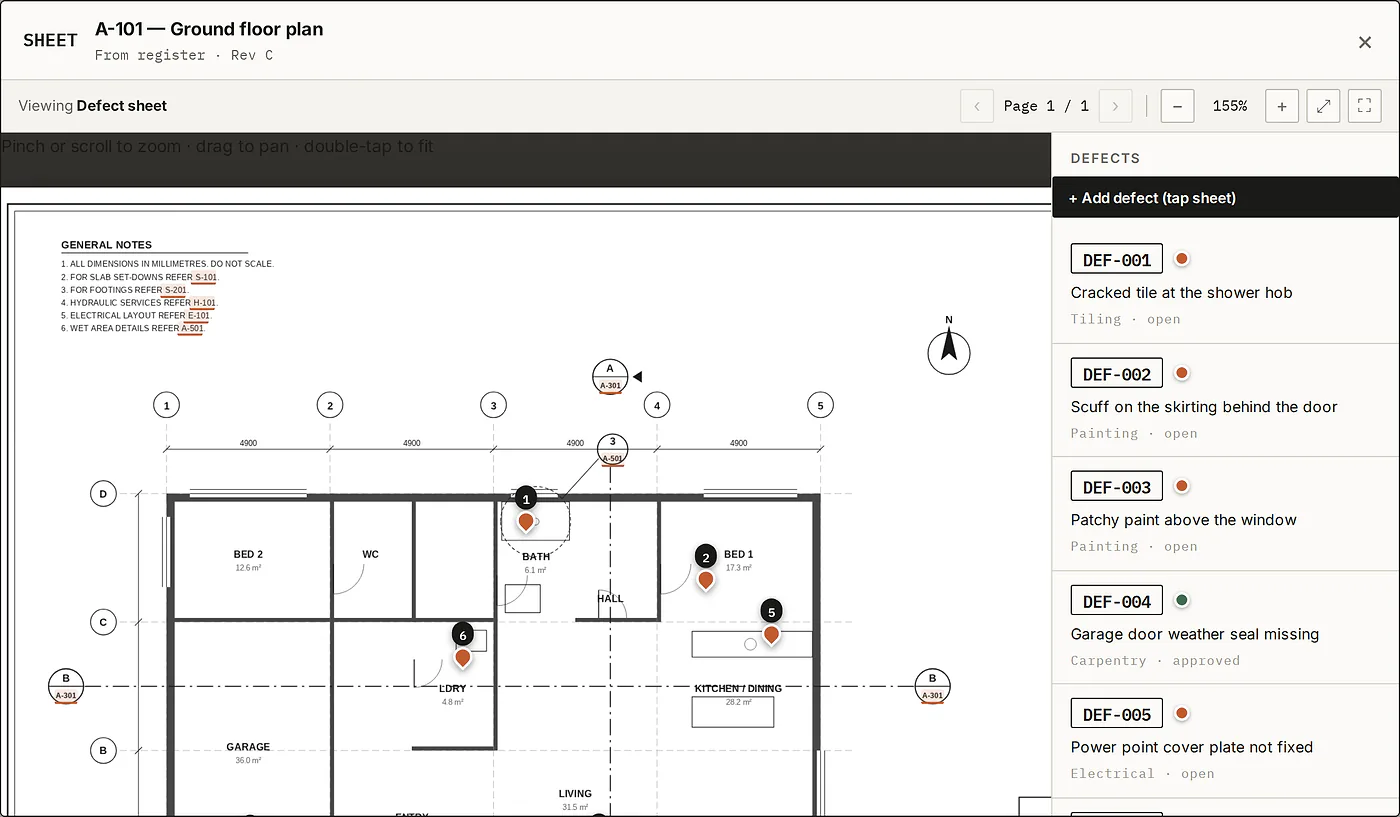Go to the next page
The width and height of the screenshot is (1400, 817).
[x=1115, y=106]
